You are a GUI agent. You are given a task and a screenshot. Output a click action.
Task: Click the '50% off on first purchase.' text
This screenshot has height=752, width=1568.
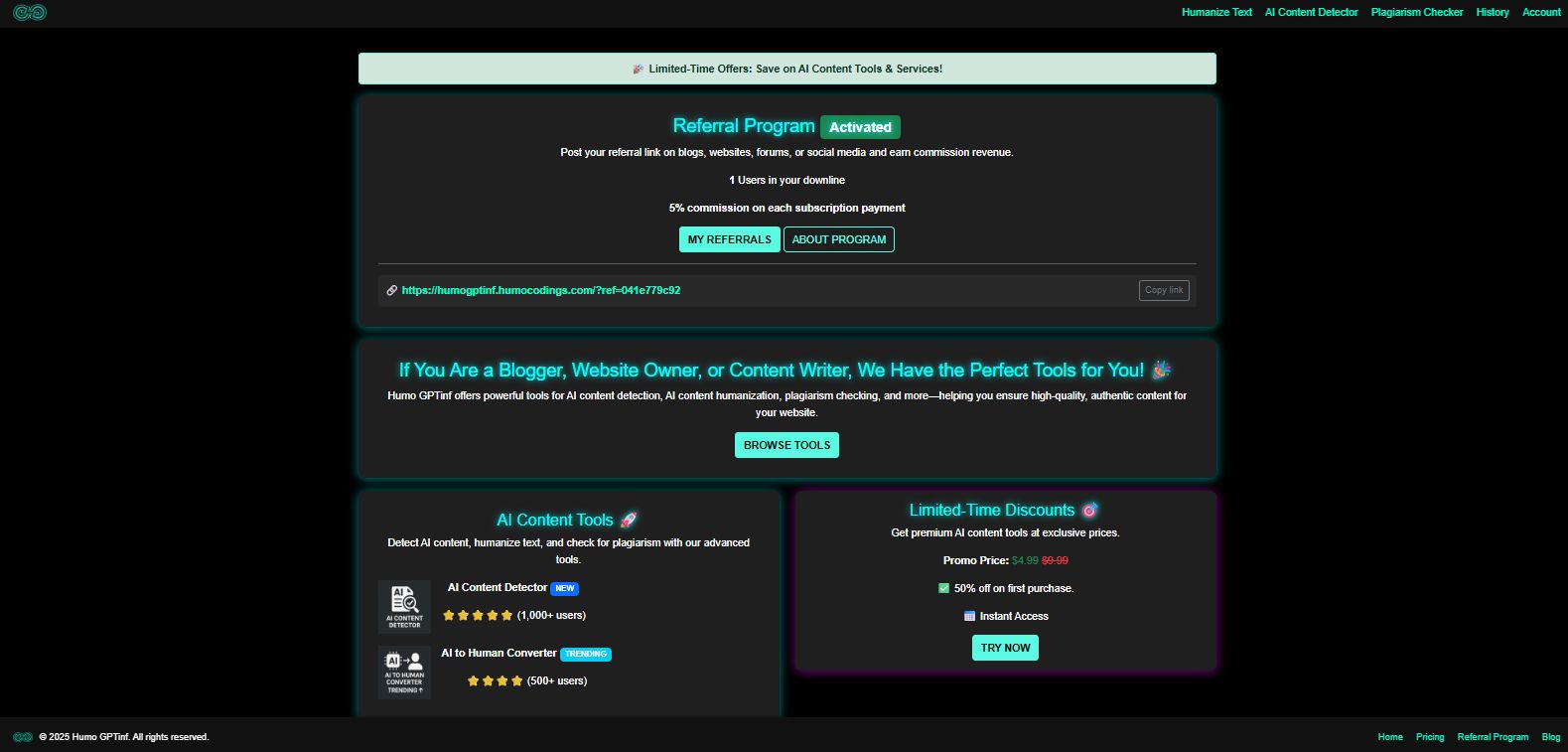[x=1014, y=588]
